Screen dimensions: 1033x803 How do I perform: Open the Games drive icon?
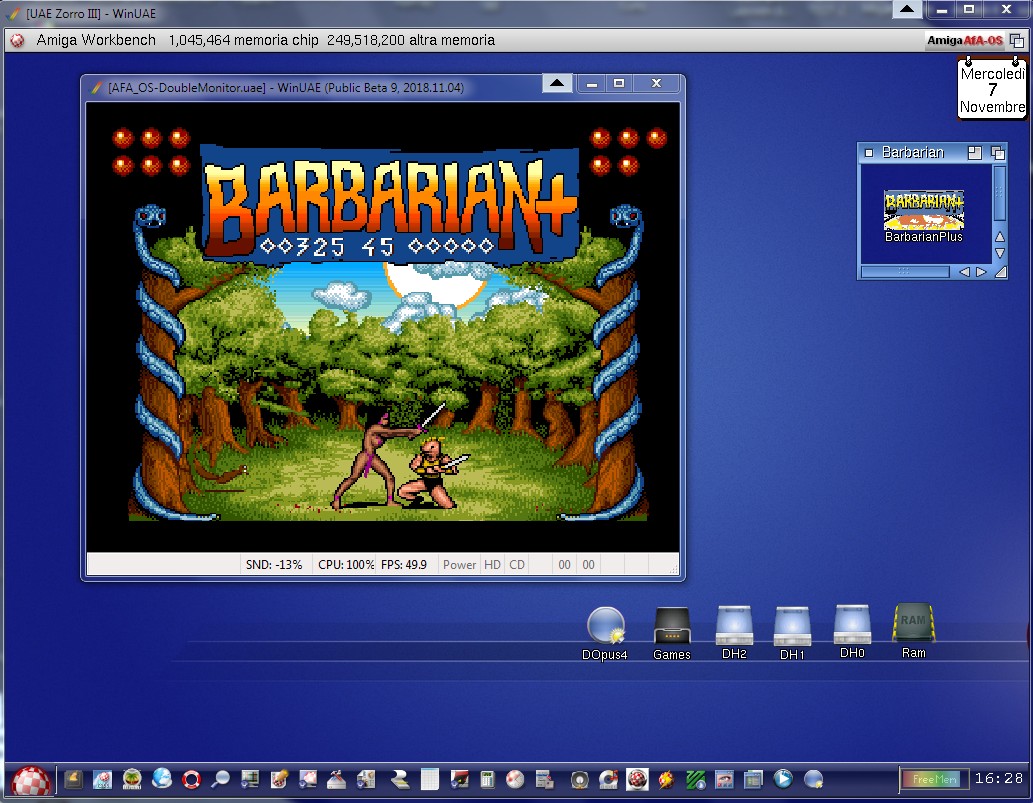coord(671,626)
